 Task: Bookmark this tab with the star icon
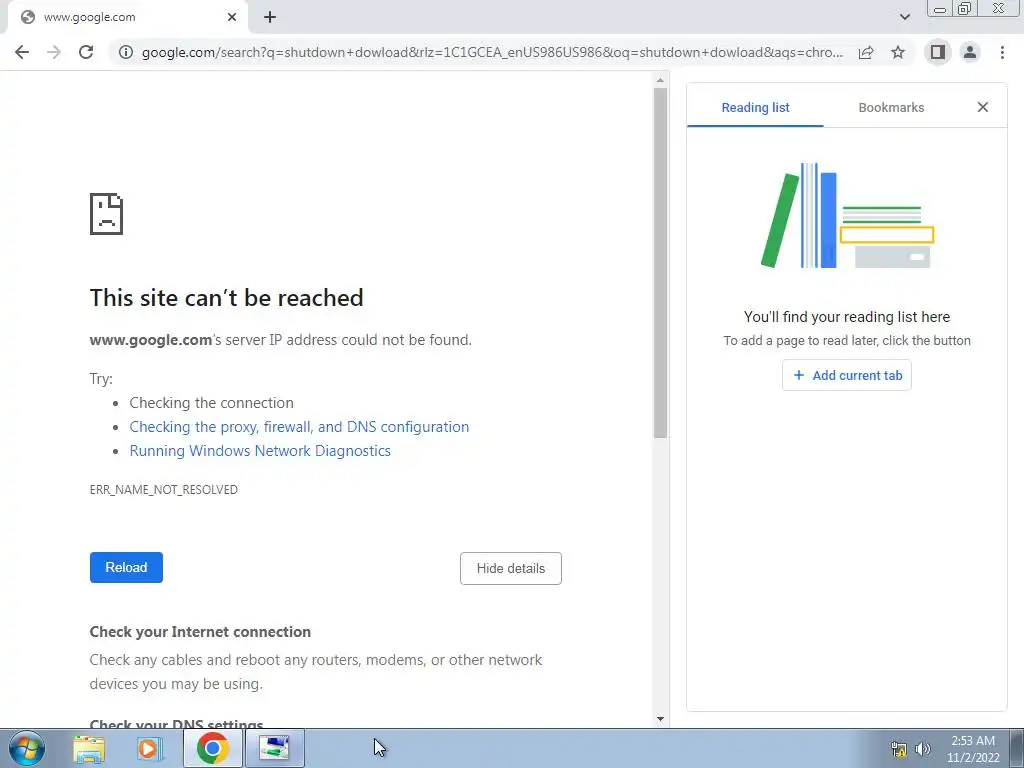click(x=898, y=52)
